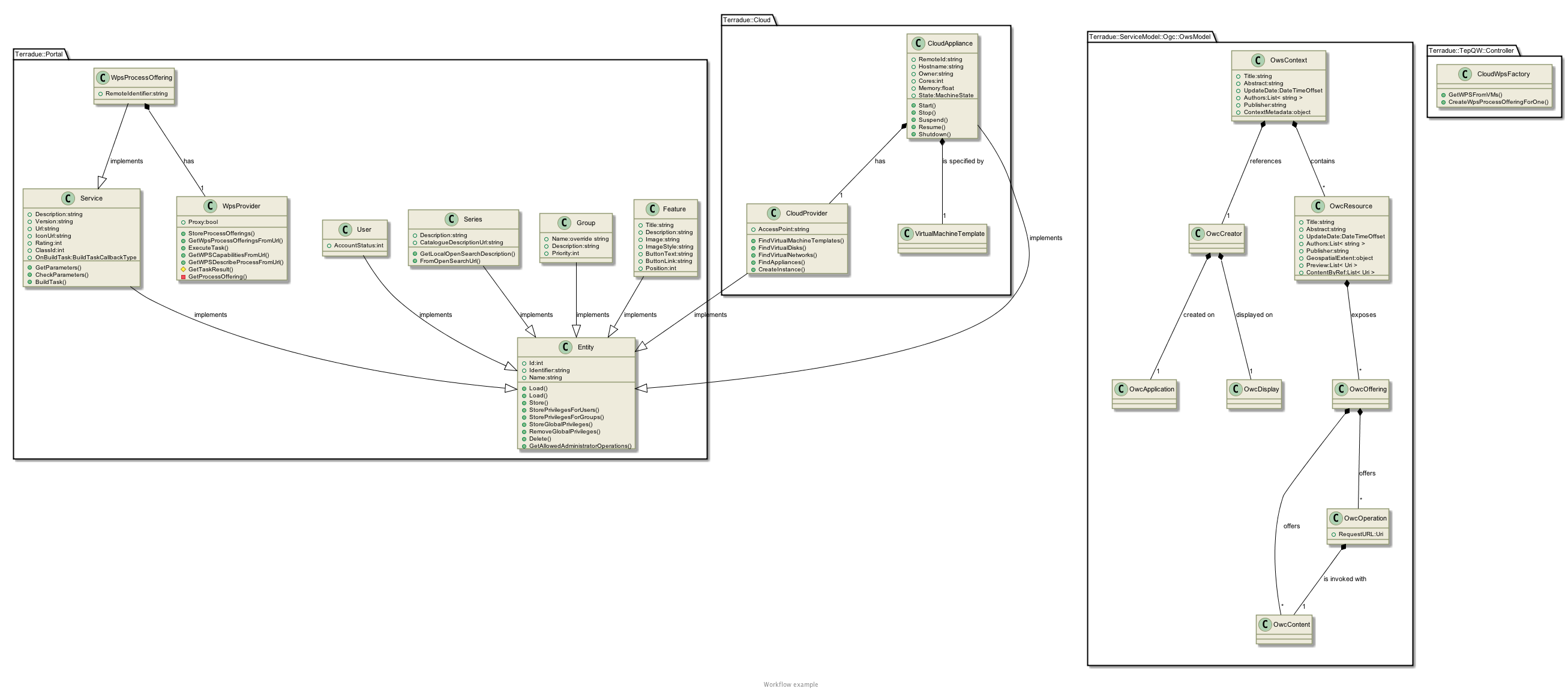Click the OnBuildTask:BuildTaskCallbackType attribute in Service
1568x694 pixels.
click(x=86, y=258)
